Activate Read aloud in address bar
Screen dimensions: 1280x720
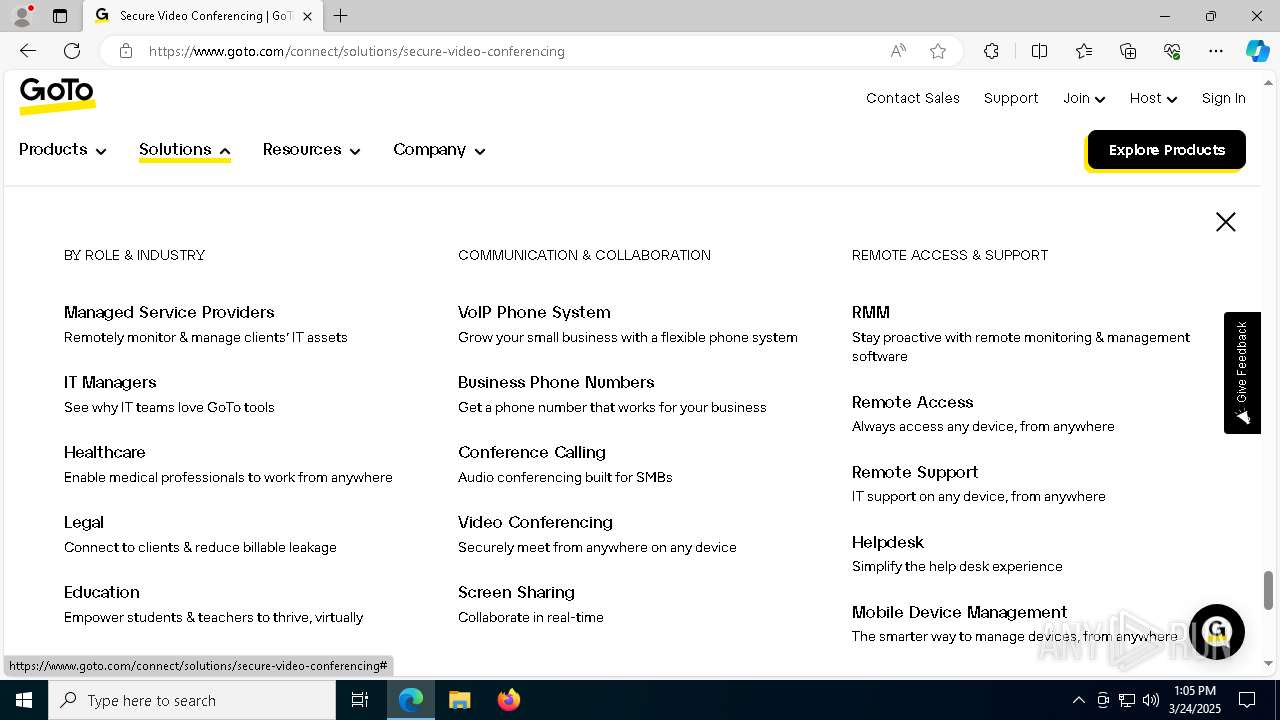click(x=898, y=51)
